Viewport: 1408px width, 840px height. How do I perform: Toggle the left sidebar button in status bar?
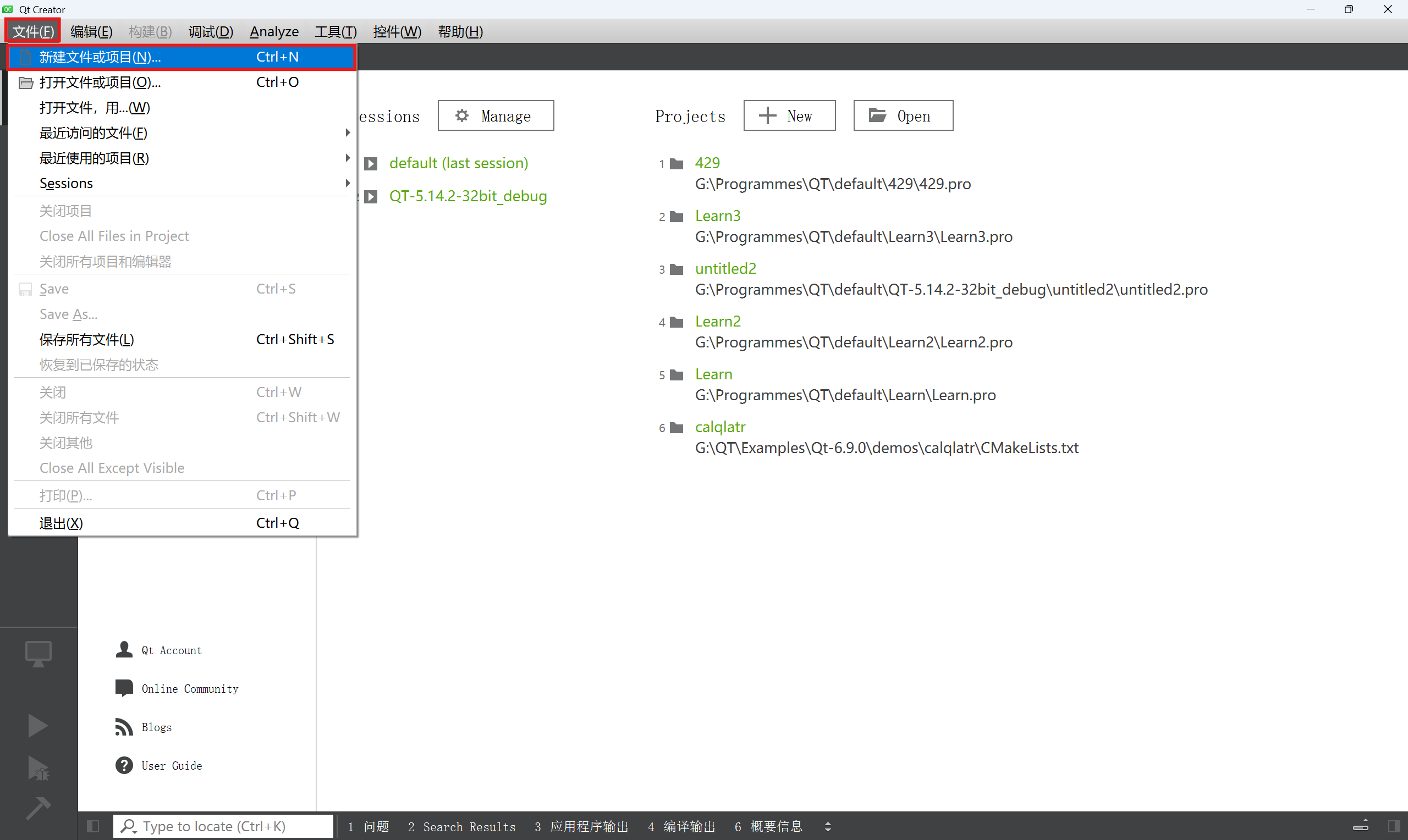94,826
